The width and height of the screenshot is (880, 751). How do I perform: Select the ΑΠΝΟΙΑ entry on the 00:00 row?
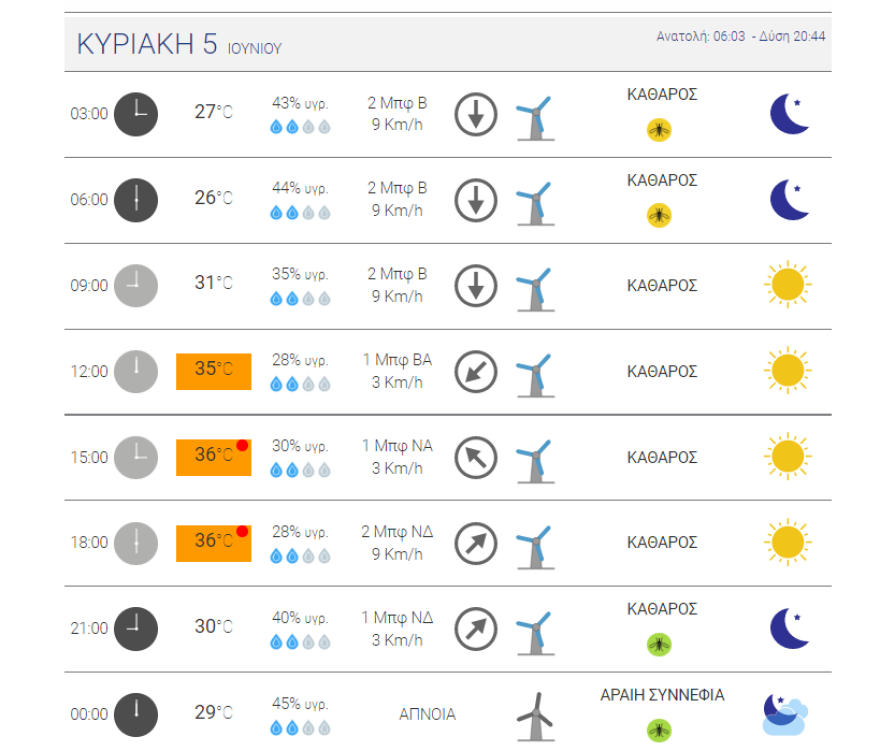pyautogui.click(x=426, y=714)
